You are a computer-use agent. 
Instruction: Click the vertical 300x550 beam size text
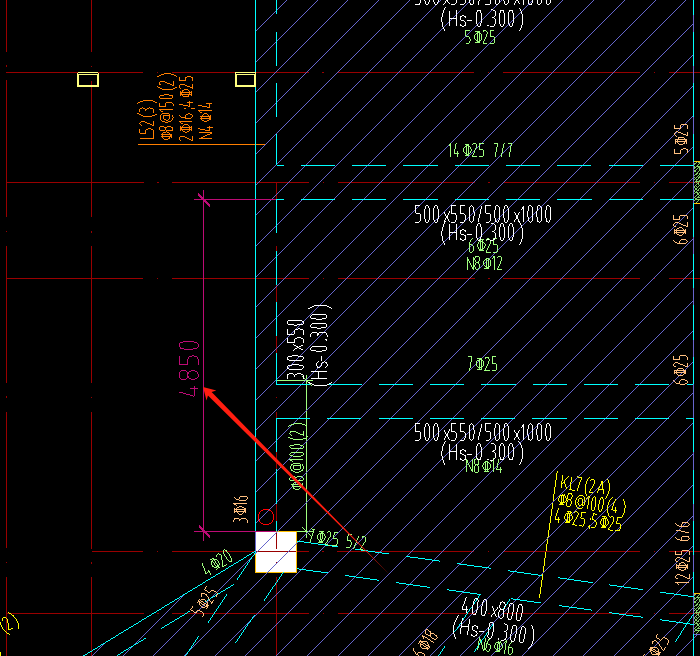(296, 350)
